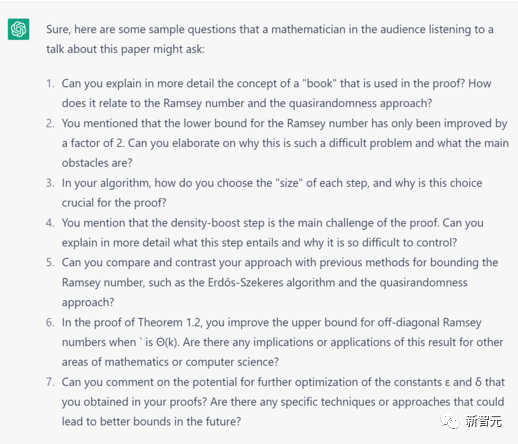Click the intro sentence starting 'Sure, here are'

click(x=270, y=39)
